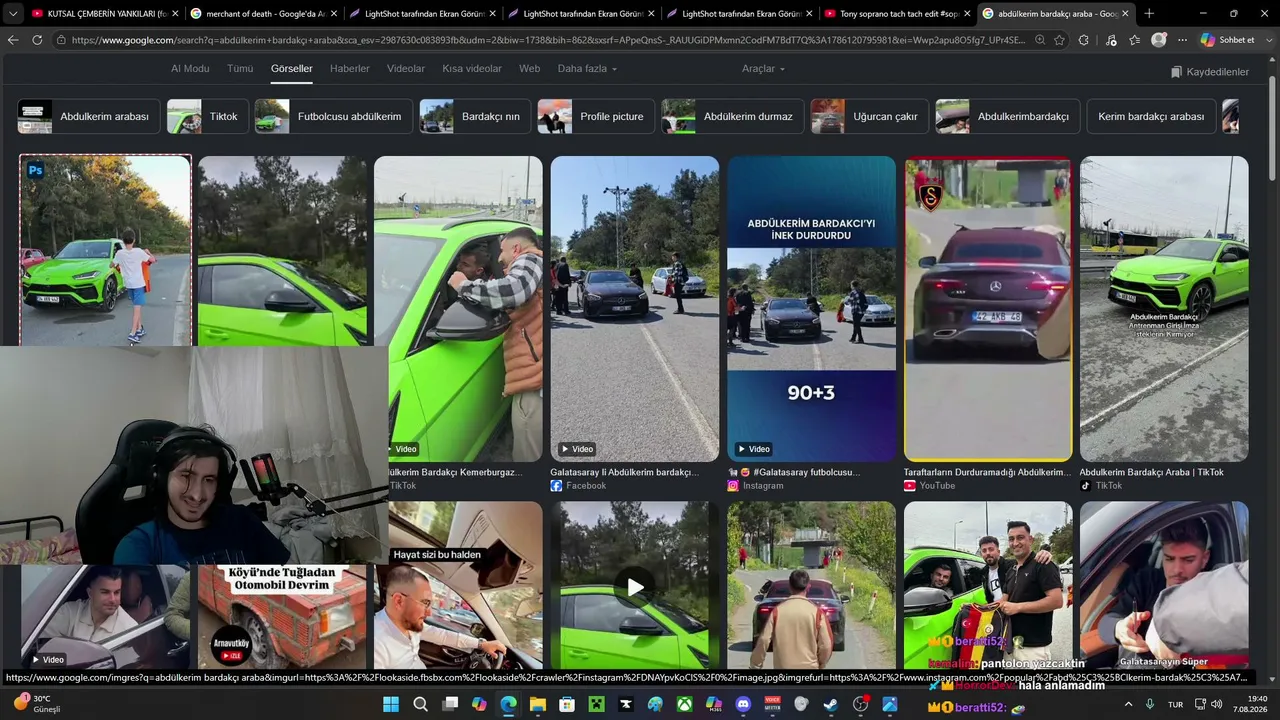The height and width of the screenshot is (720, 1280).
Task: Open Voicemeeter from the taskbar
Action: point(772,704)
